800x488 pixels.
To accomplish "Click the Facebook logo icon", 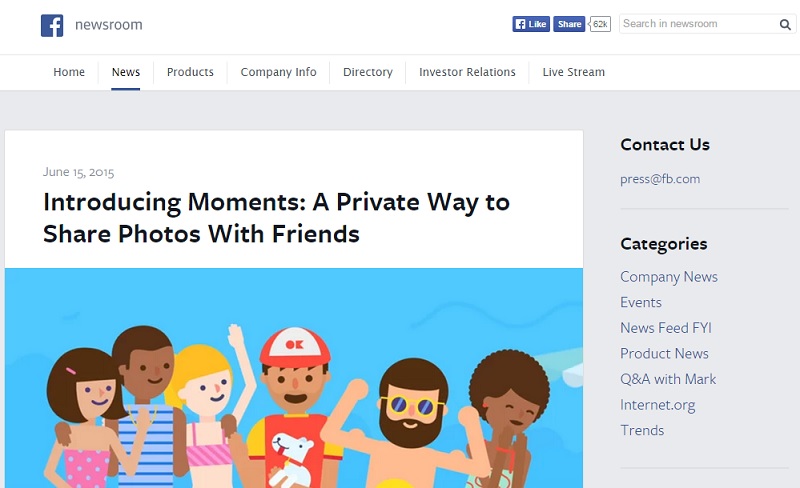I will [x=52, y=25].
